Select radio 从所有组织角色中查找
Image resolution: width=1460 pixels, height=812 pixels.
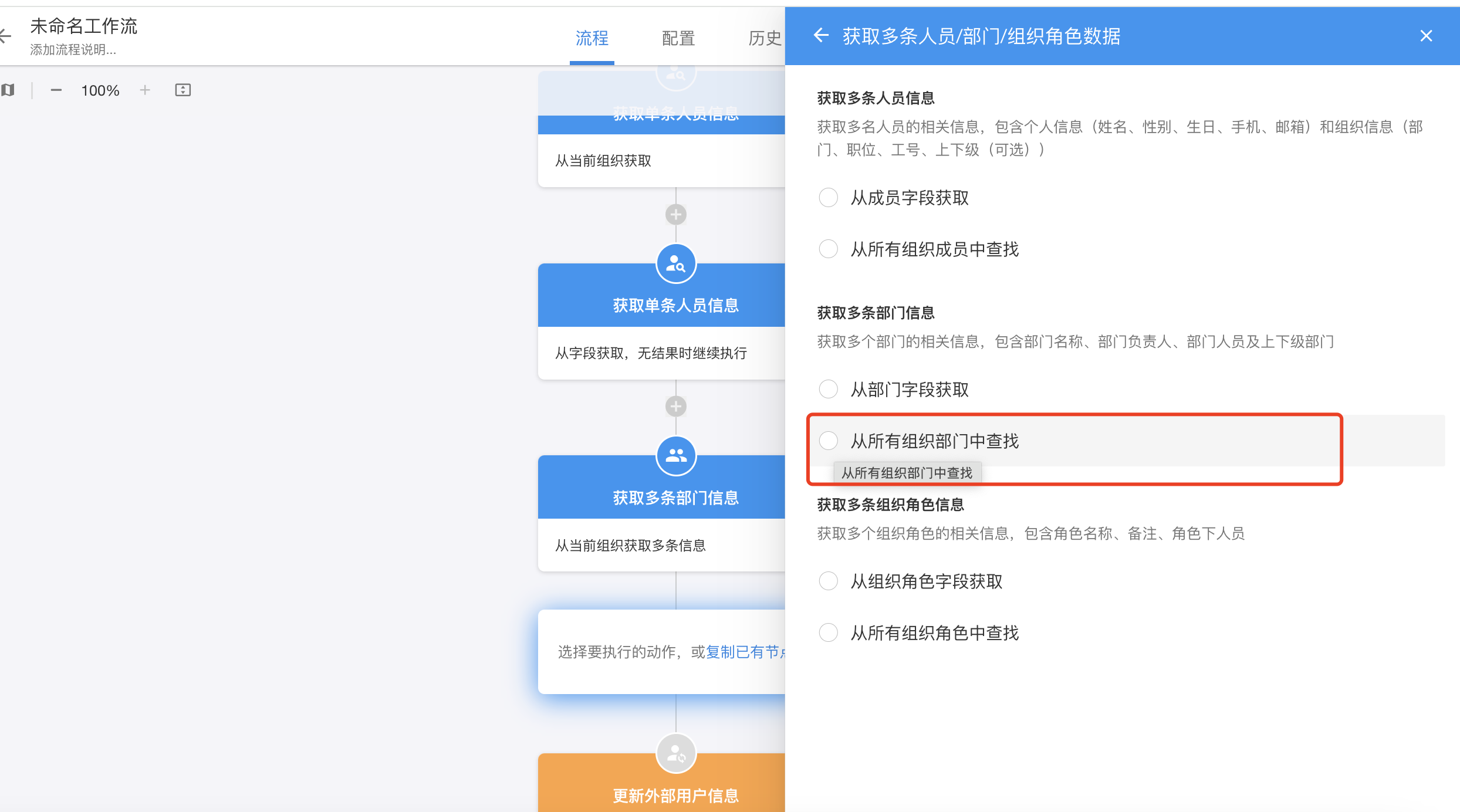tap(828, 632)
